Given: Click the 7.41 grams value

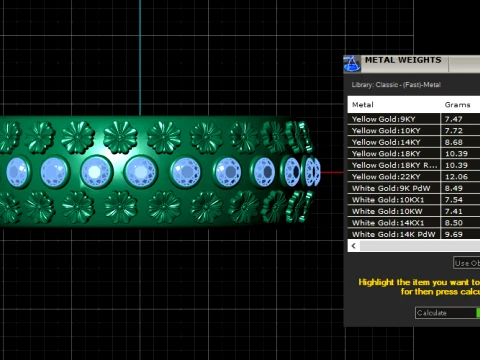Looking at the screenshot, I should click(x=453, y=211).
